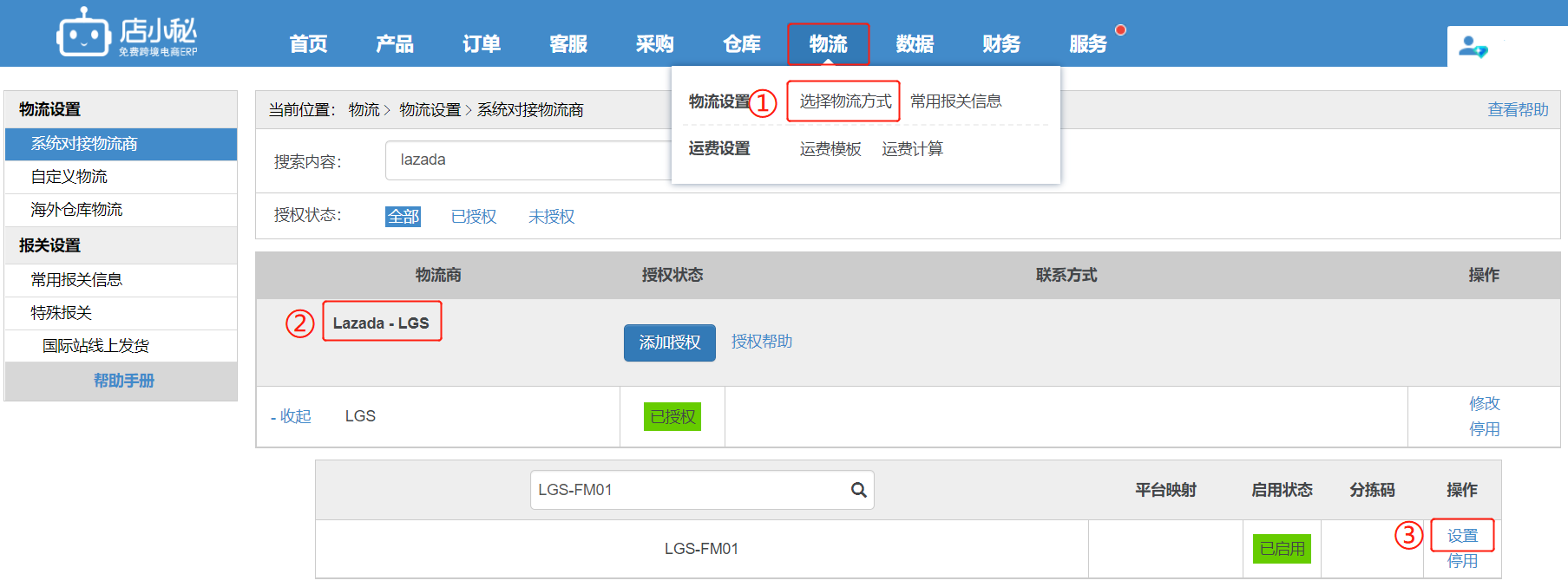1568x587 pixels.
Task: Click 修改 for LGS authorization
Action: click(x=1485, y=403)
